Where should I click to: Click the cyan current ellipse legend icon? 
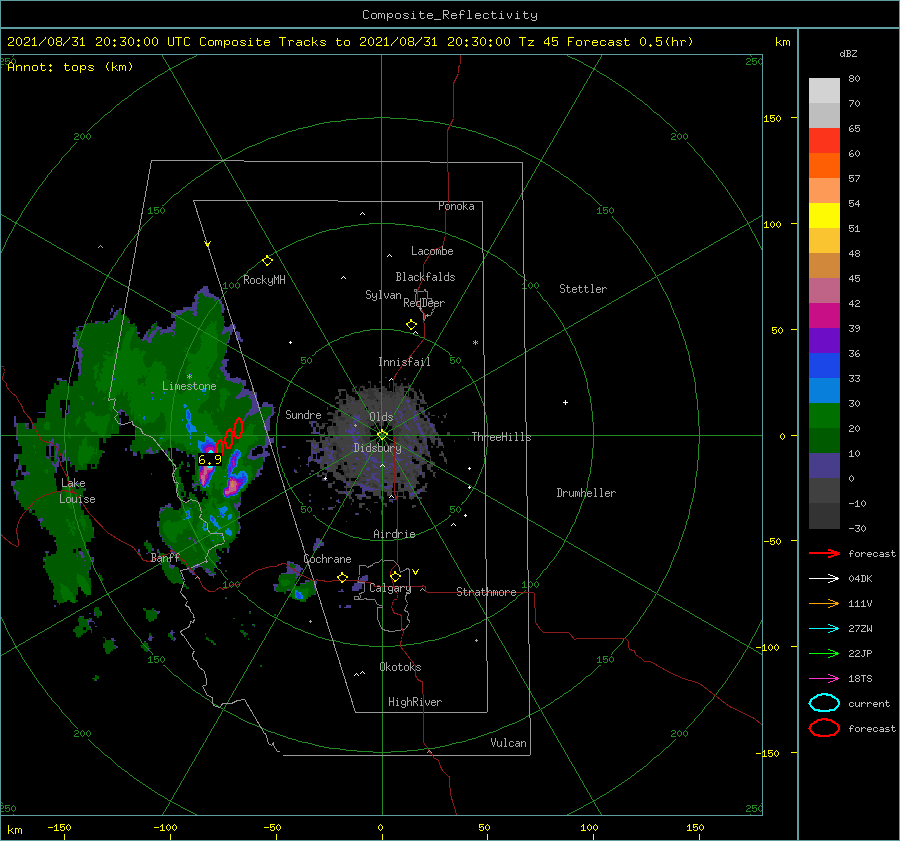(x=824, y=703)
